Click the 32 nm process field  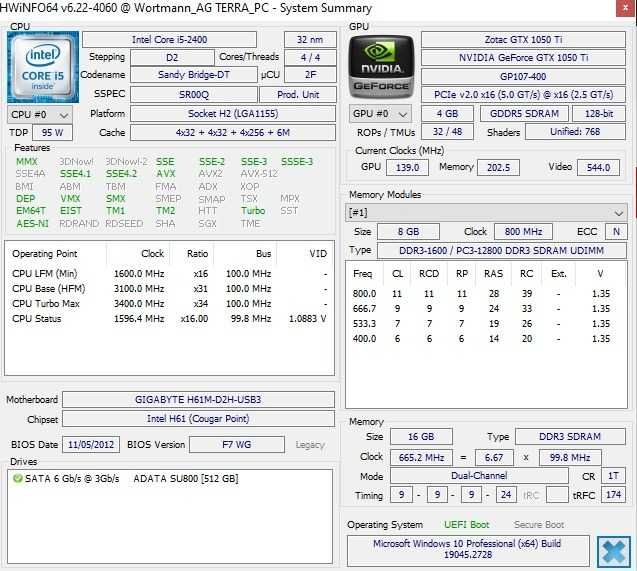click(310, 40)
